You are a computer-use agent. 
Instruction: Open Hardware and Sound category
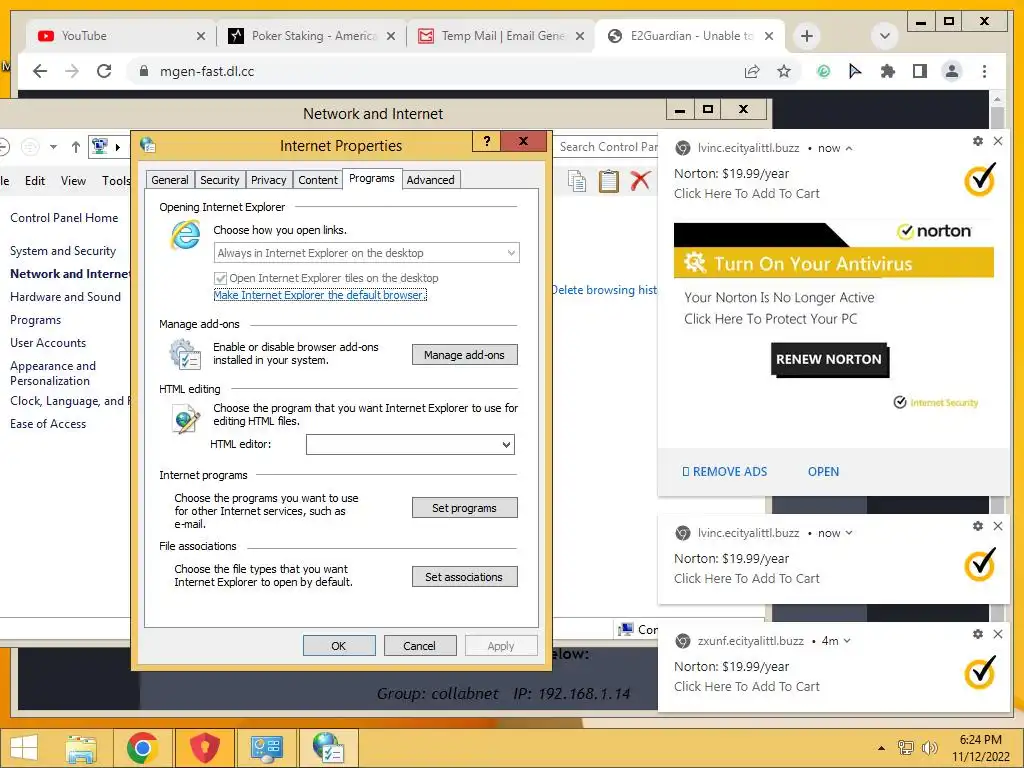pos(65,297)
